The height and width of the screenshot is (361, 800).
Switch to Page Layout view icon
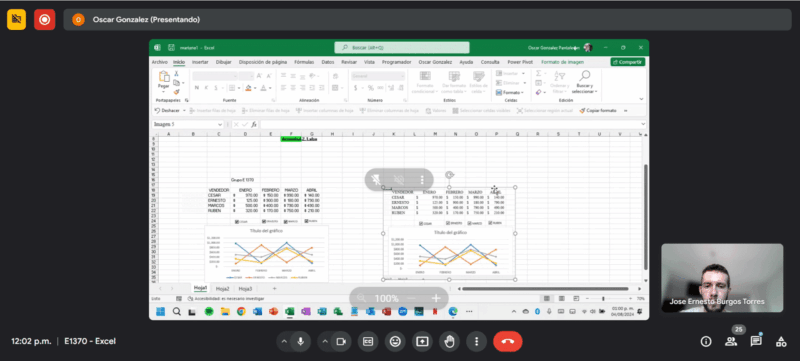point(561,298)
